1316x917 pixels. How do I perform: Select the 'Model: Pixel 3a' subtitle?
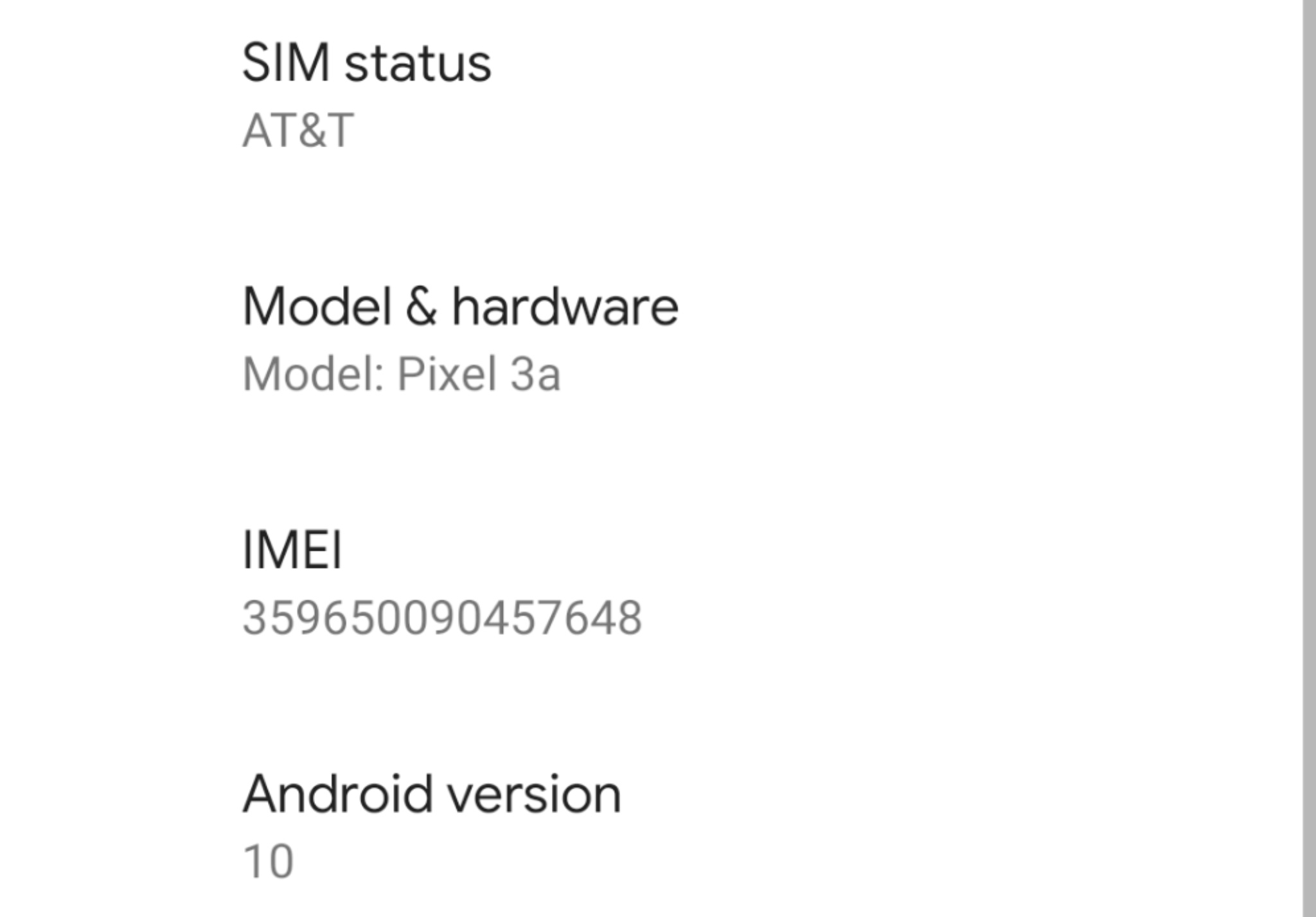pos(402,374)
